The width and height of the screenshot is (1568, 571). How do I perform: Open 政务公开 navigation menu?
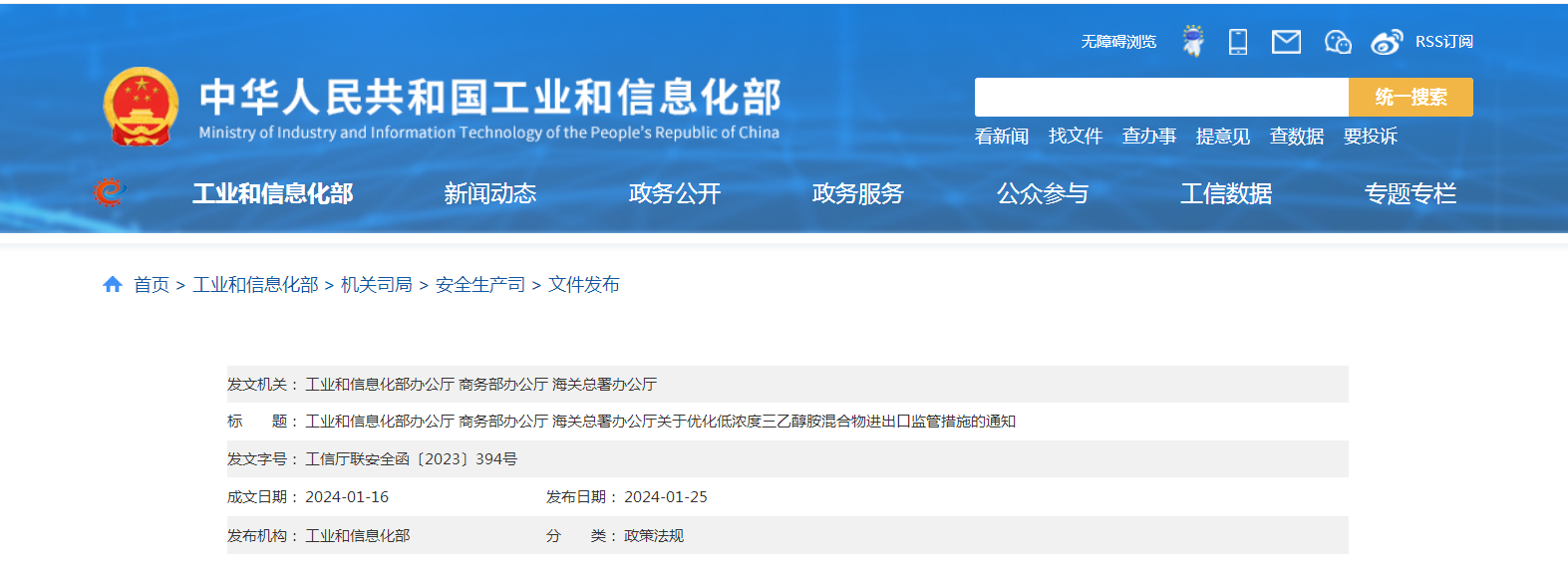pyautogui.click(x=675, y=193)
